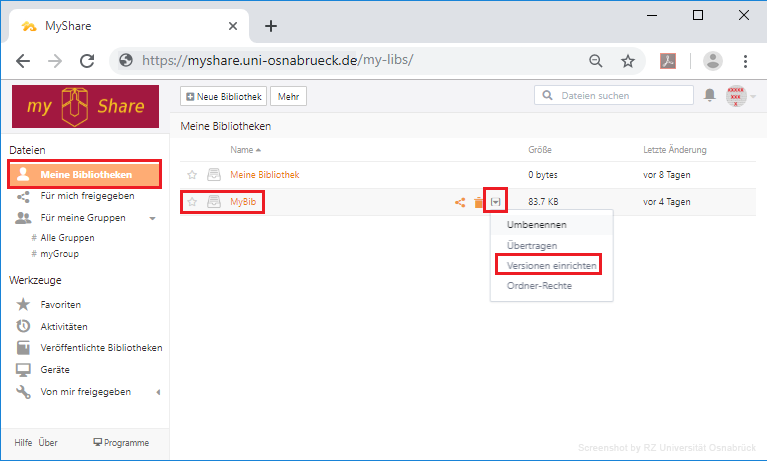
Task: Delete the MyBib library via trash icon
Action: tap(478, 202)
